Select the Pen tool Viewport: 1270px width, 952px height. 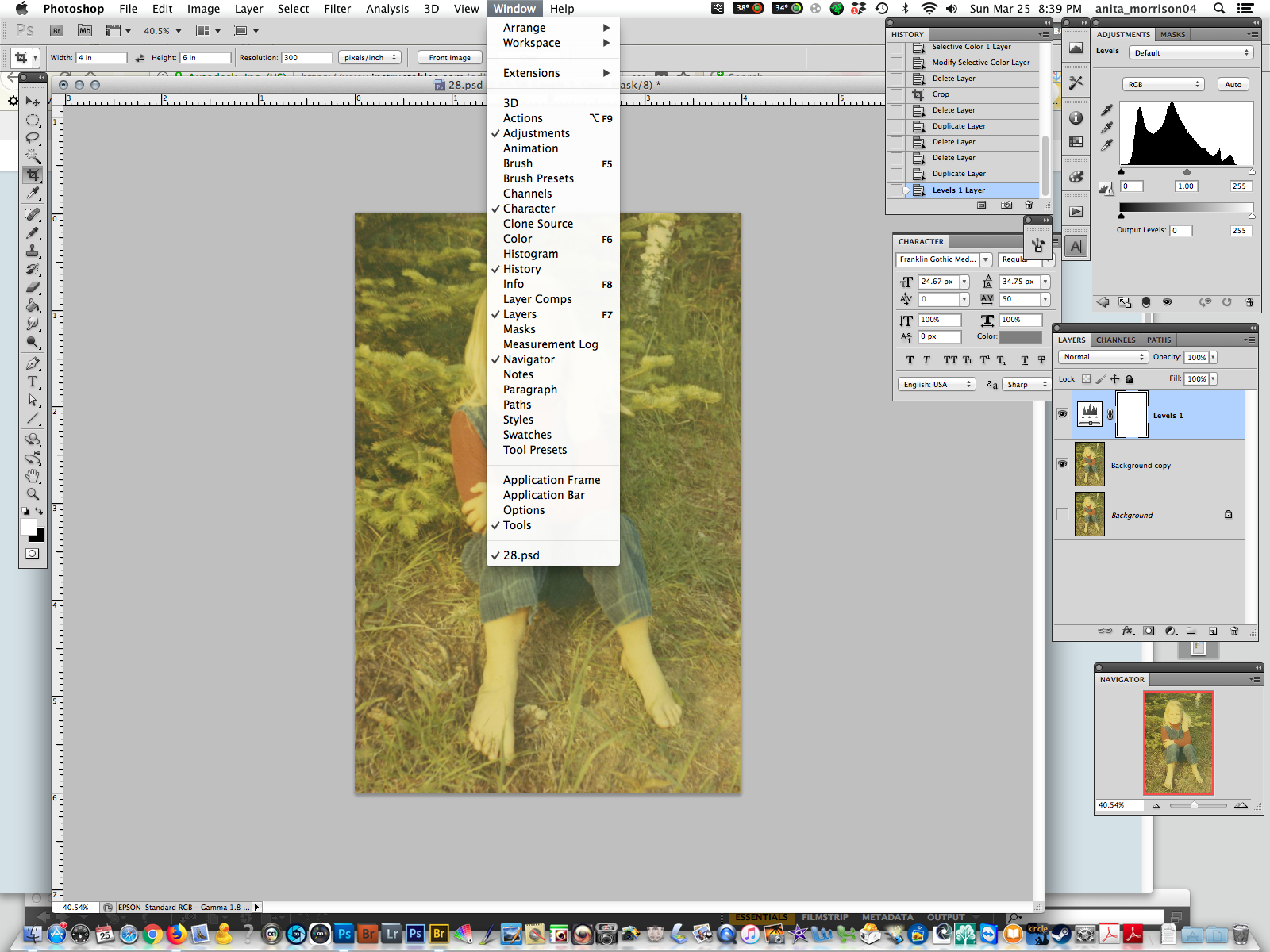point(33,363)
